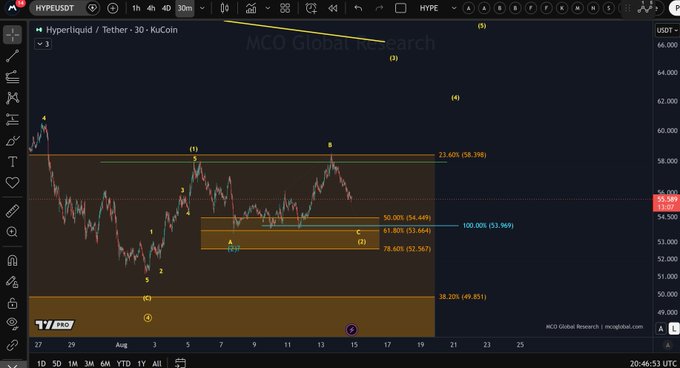The image size is (680, 368).
Task: Select the ruler measure tool
Action: click(x=13, y=211)
